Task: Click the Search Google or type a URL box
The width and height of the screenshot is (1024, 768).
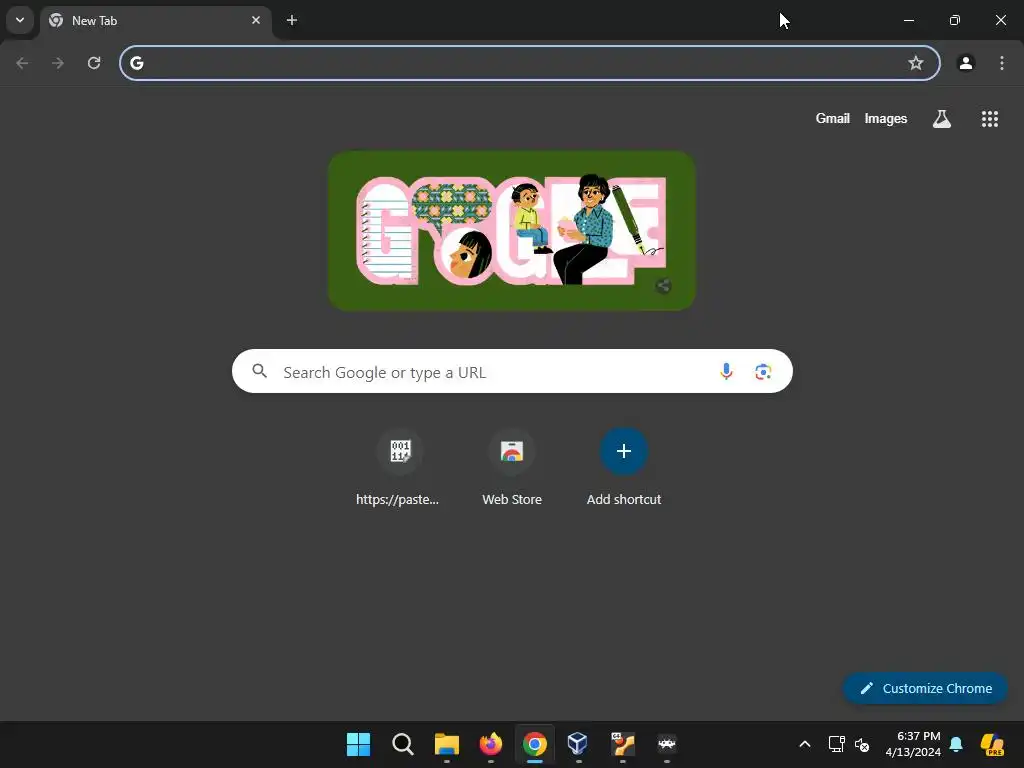Action: [x=512, y=371]
